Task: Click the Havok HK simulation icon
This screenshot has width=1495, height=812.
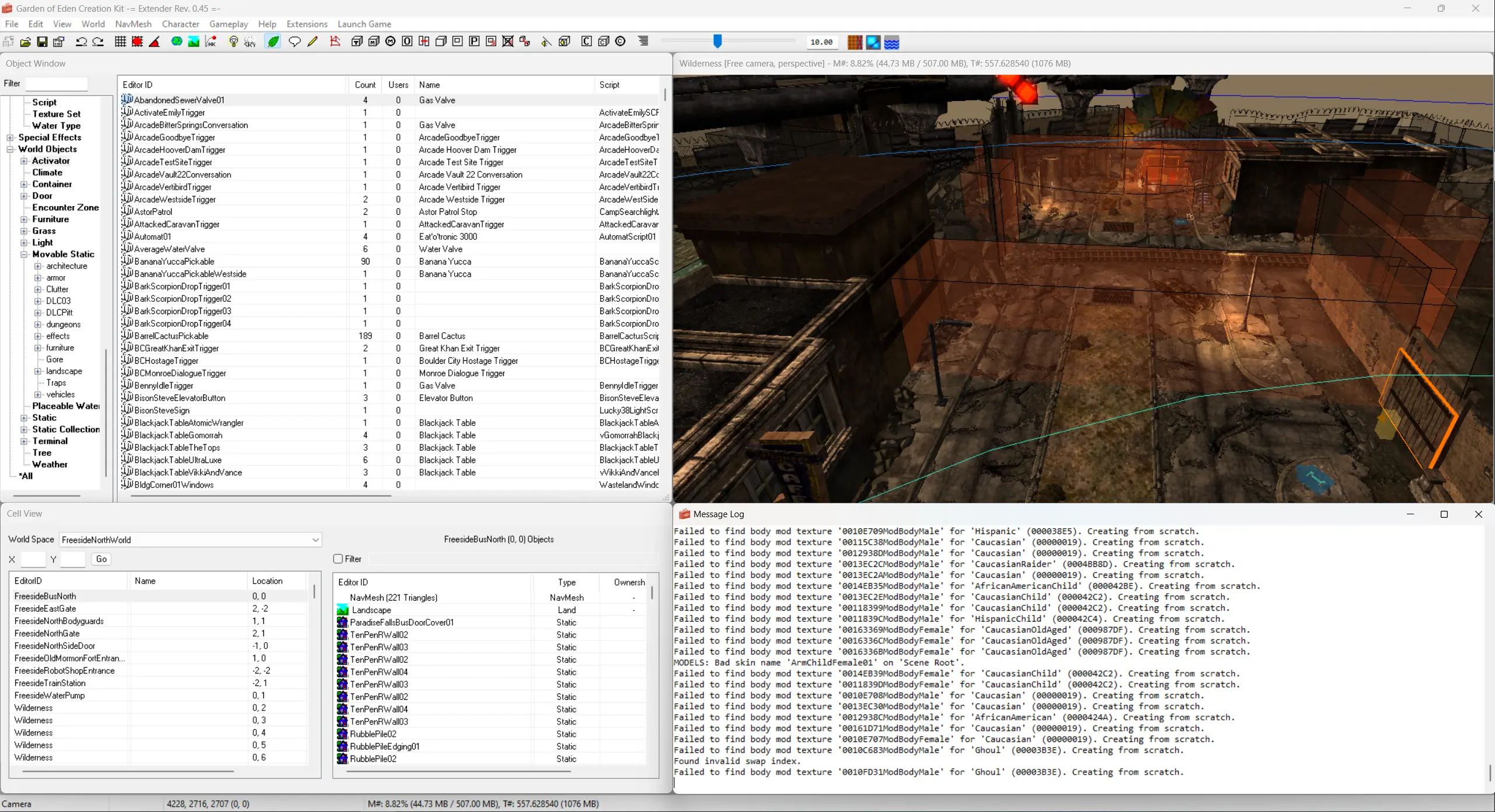Action: point(211,42)
